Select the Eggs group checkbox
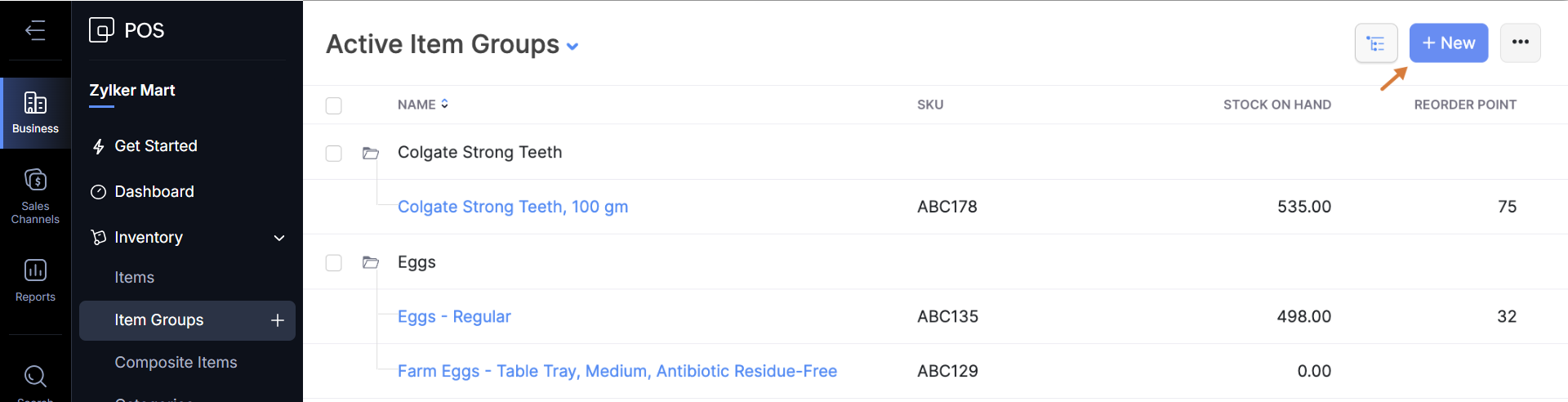 pos(333,262)
